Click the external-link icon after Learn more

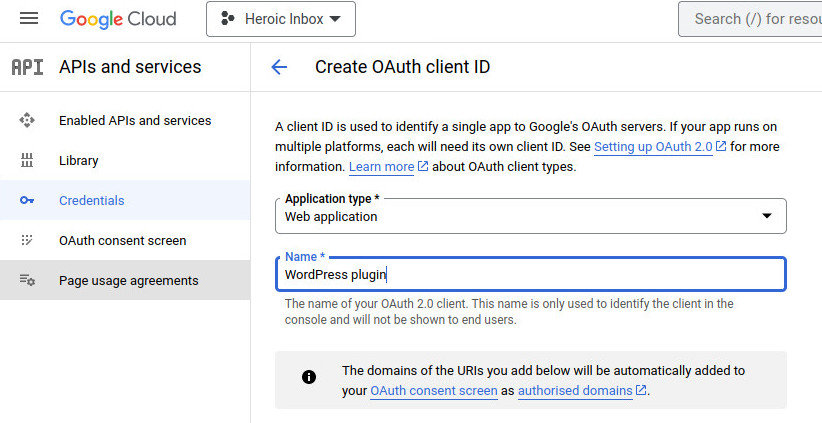pos(423,166)
